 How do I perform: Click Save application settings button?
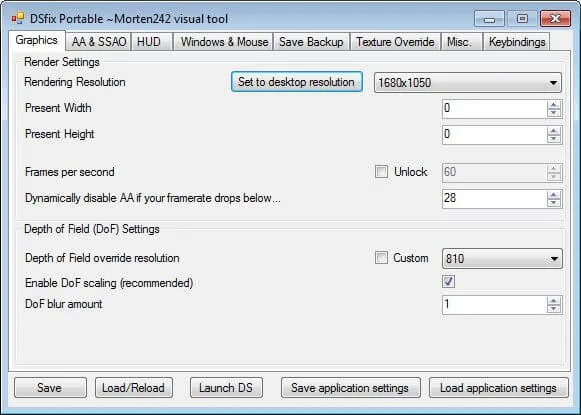click(351, 388)
